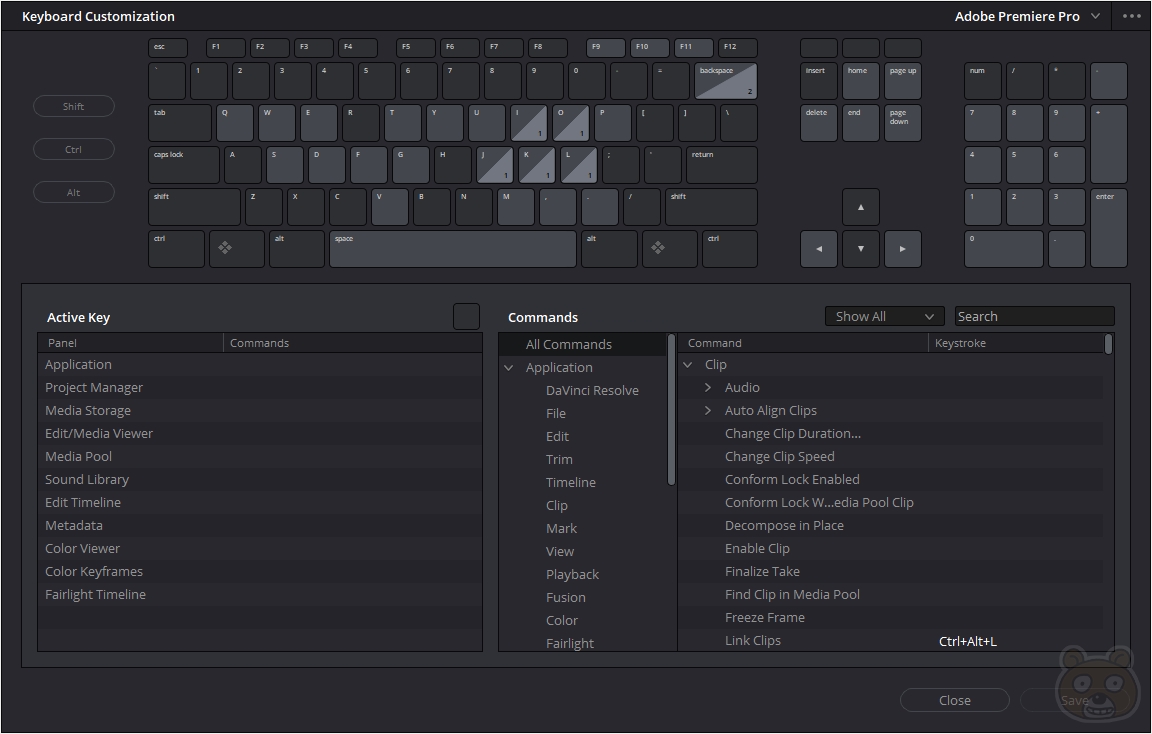The image size is (1152, 734).
Task: Sort by the Keystroke column header
Action: point(1016,343)
